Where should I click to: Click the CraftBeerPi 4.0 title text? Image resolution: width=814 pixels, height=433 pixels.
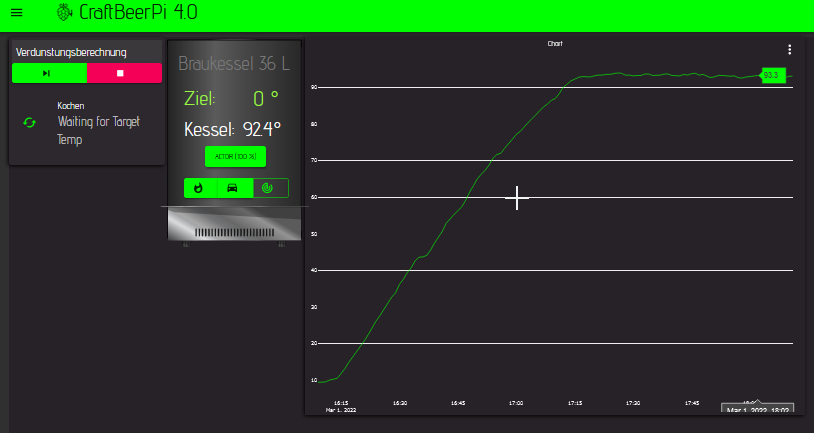click(x=140, y=13)
